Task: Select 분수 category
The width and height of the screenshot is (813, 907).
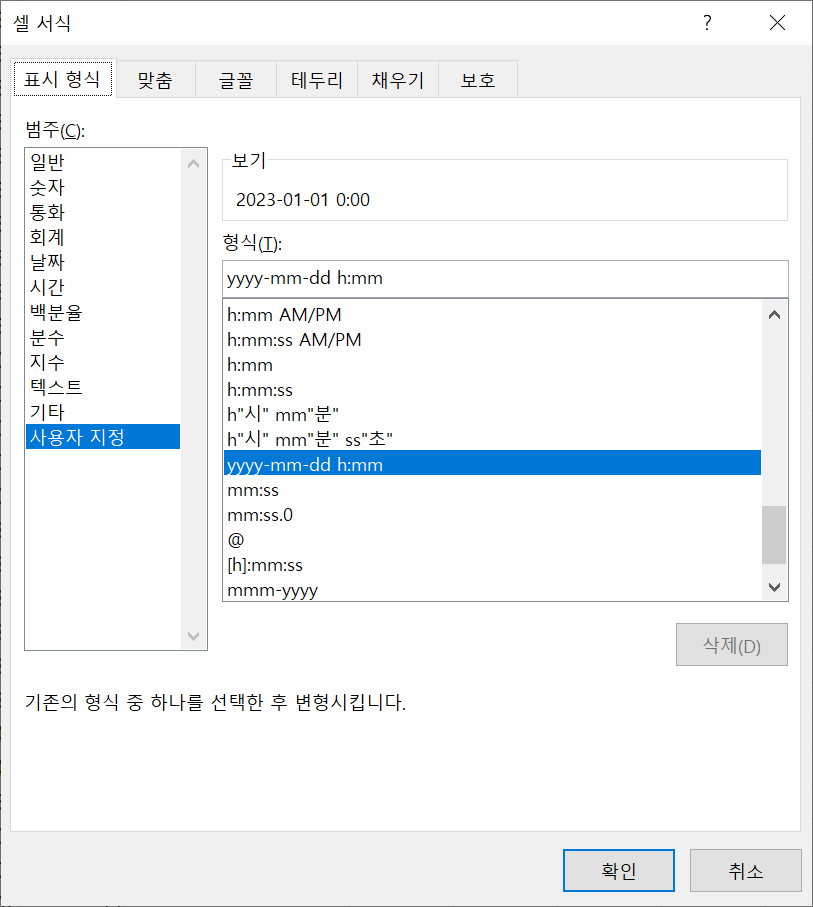Action: coord(103,337)
